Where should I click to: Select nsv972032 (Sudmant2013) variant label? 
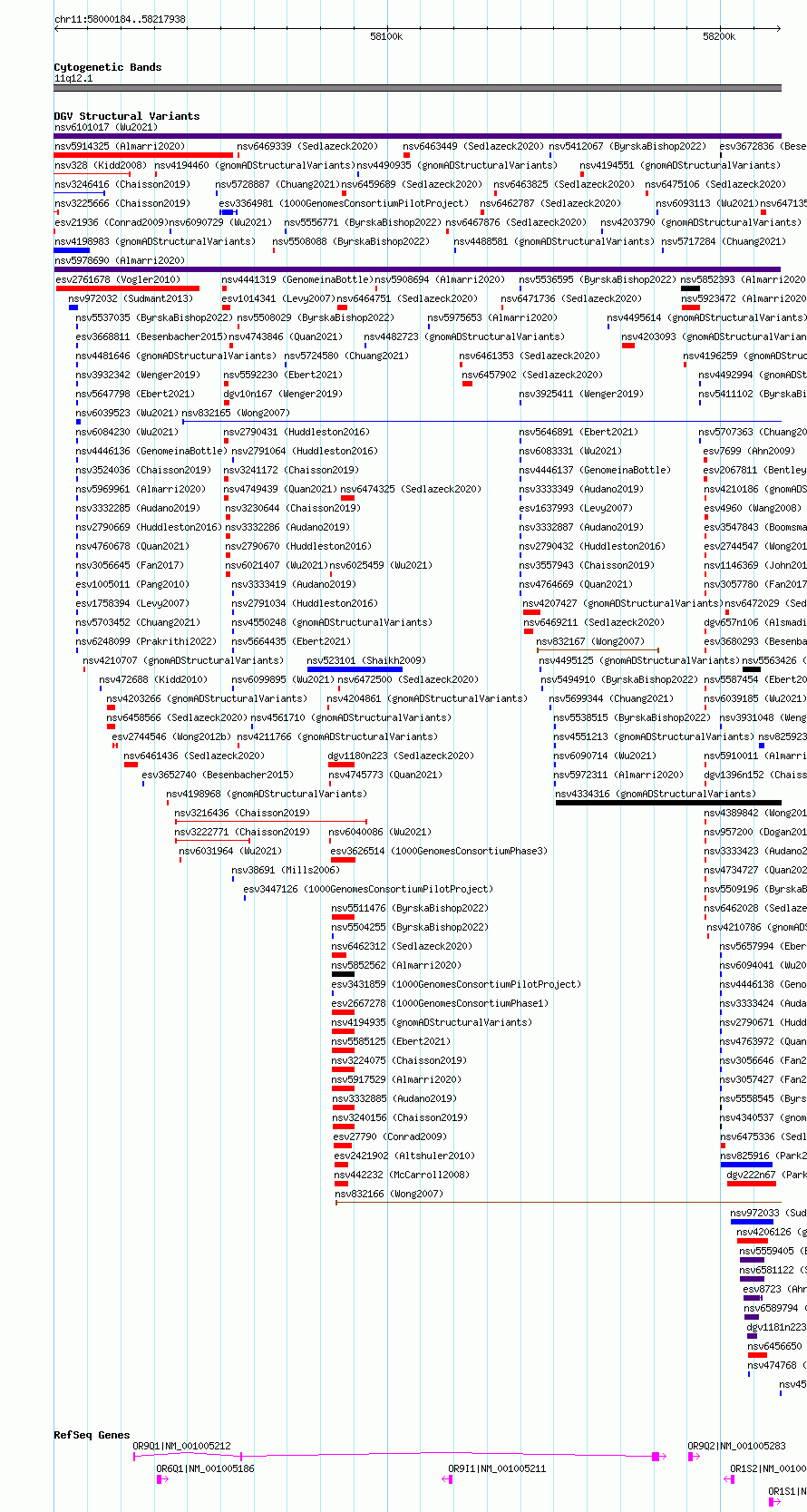pos(131,298)
